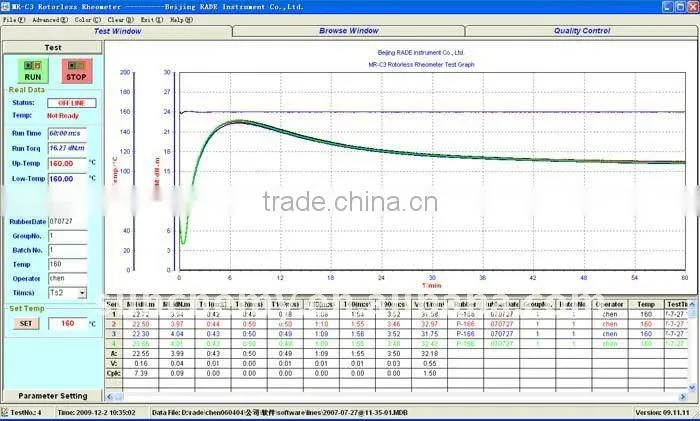Click the Run Torq field
700x421 pixels.
pyautogui.click(x=67, y=148)
